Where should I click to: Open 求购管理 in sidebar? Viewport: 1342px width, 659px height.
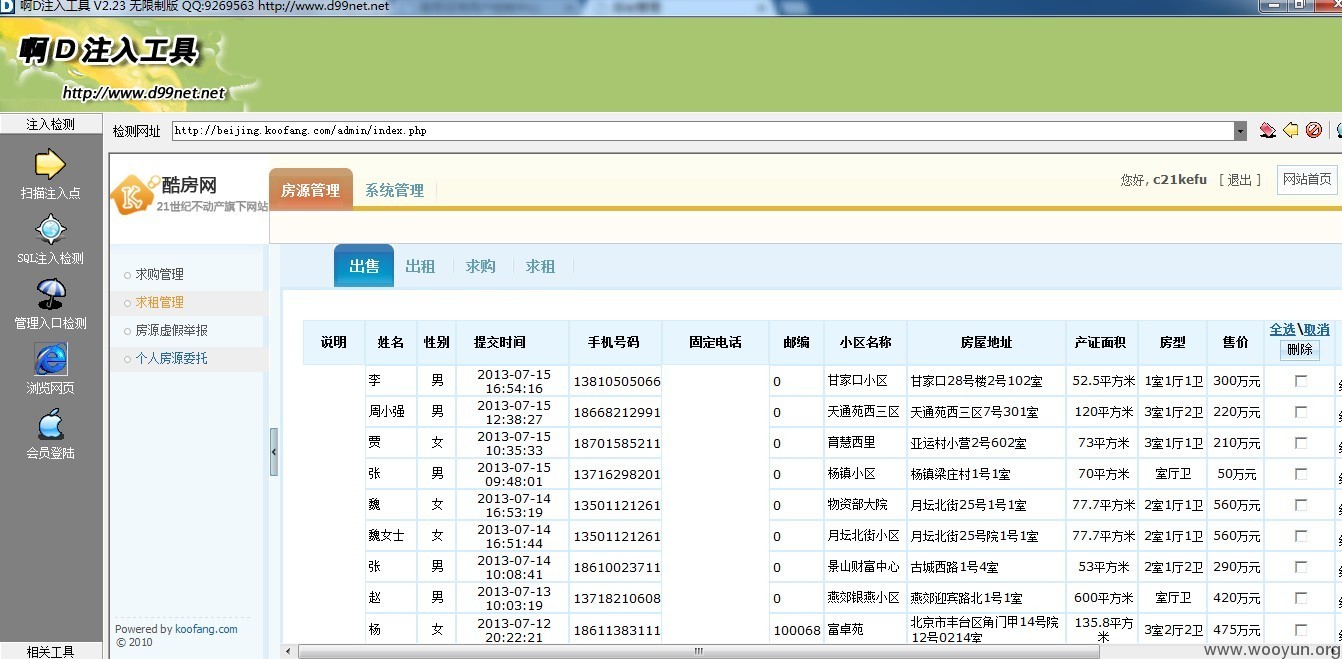coord(159,274)
